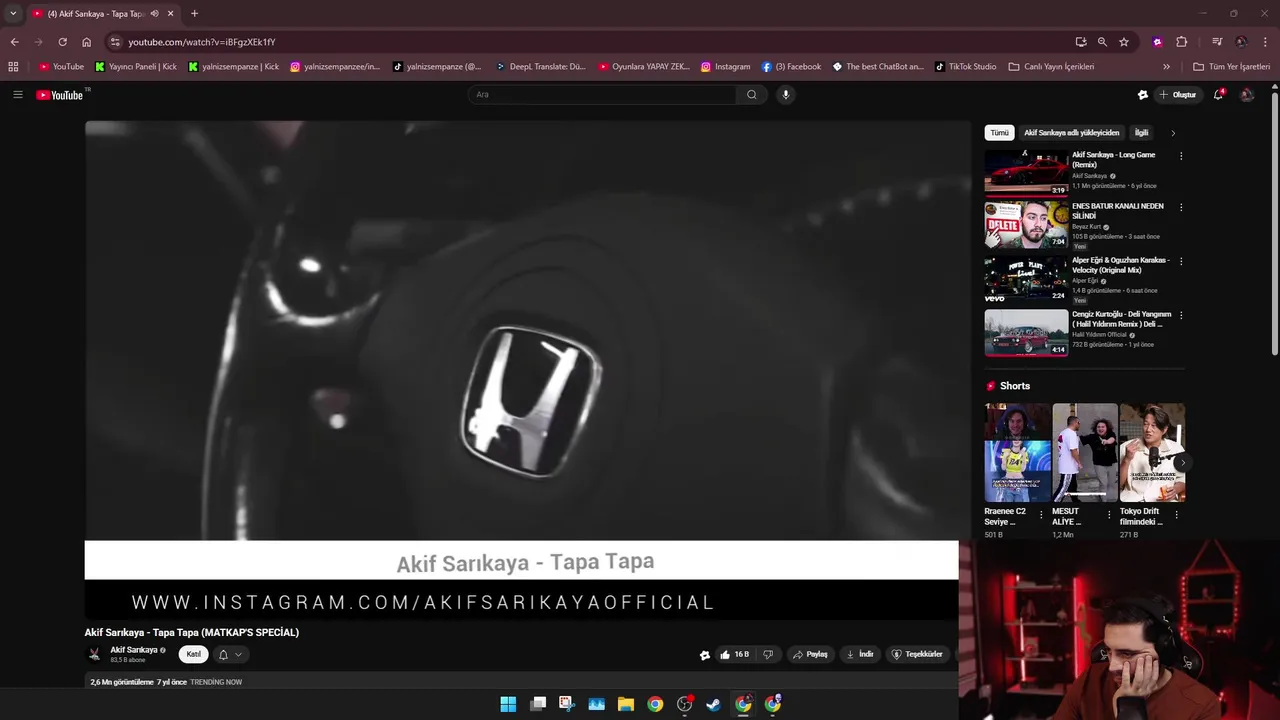Open Akif Sarıkaya channel avatar

(x=94, y=655)
